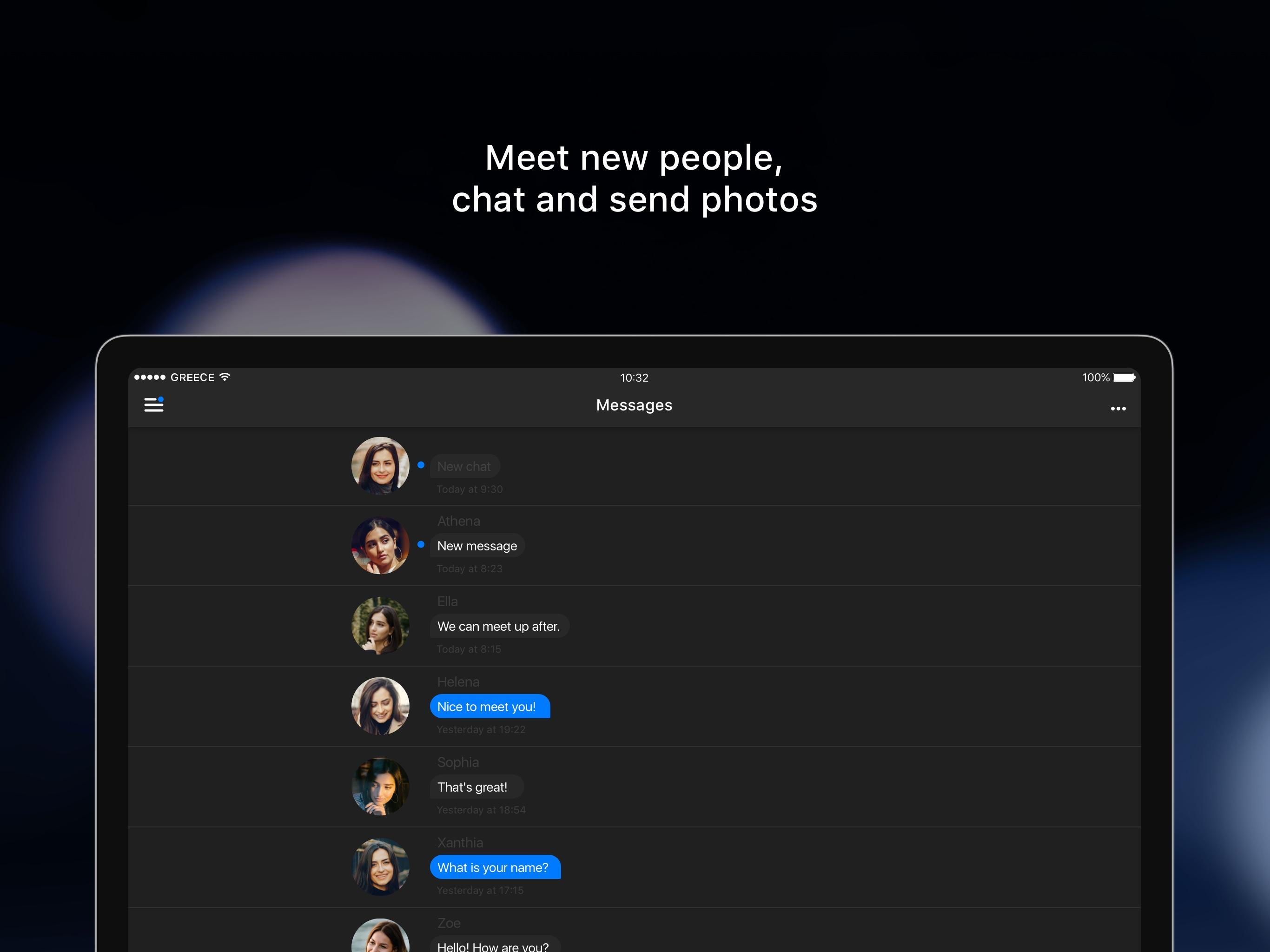Screen dimensions: 1270x952
Task: Tap the signal strength dots
Action: (x=149, y=377)
